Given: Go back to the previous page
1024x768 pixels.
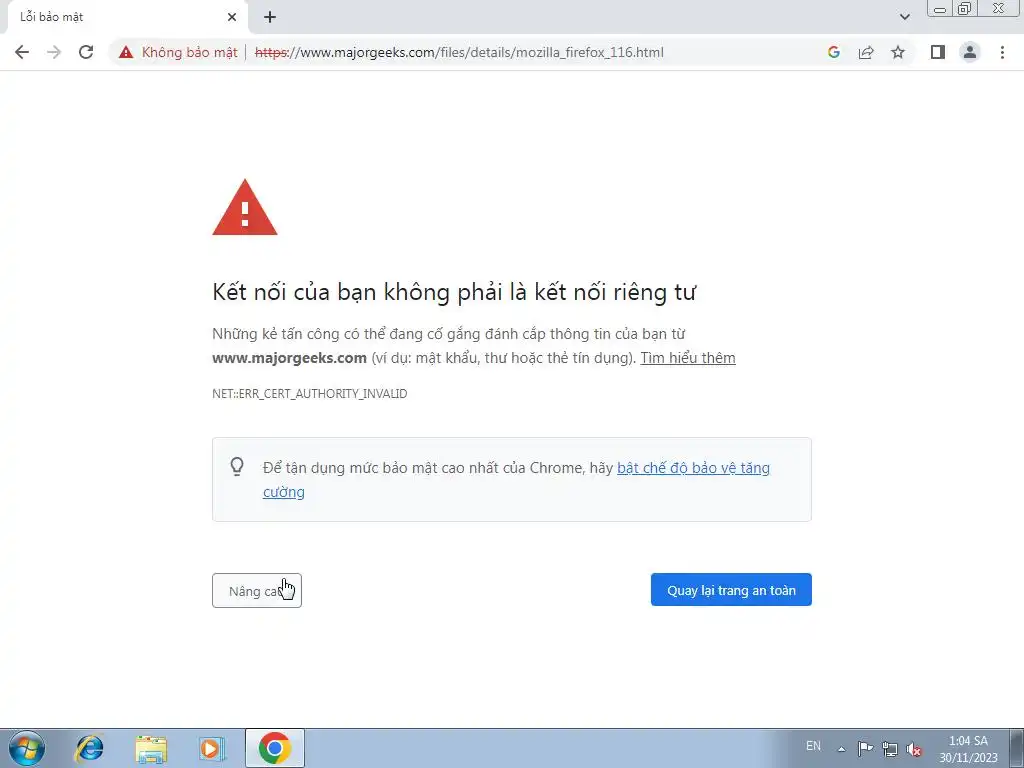Looking at the screenshot, I should click(x=22, y=52).
